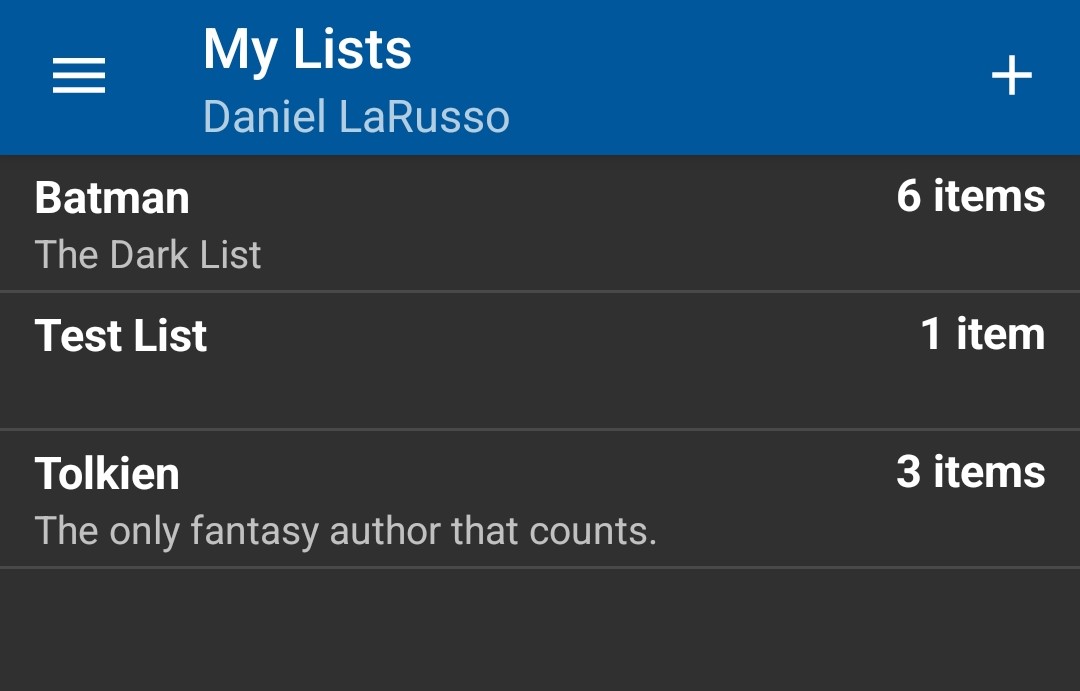Tap the '1 item' label on Test List
The width and height of the screenshot is (1080, 691).
985,334
